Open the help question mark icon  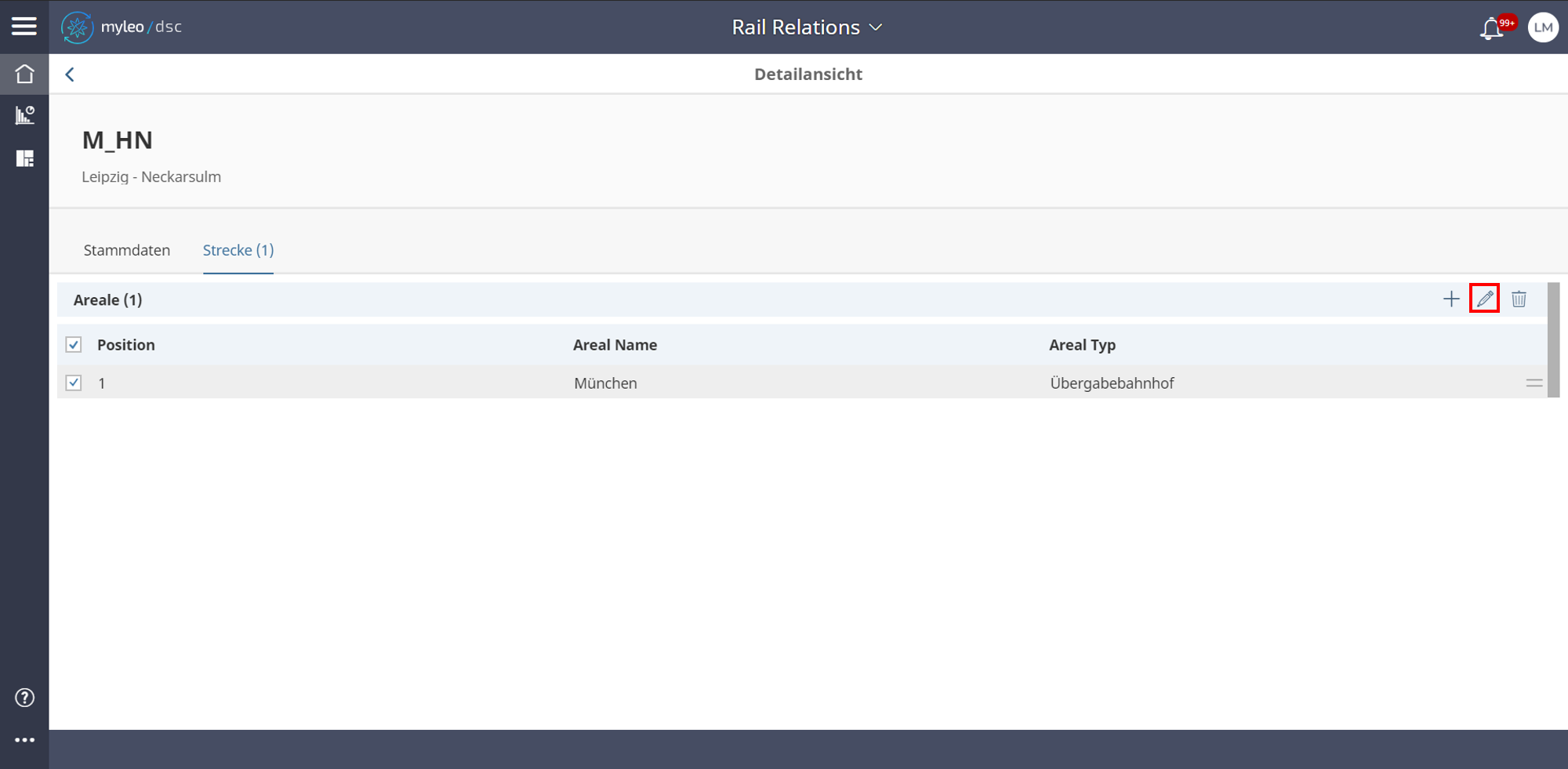24,698
